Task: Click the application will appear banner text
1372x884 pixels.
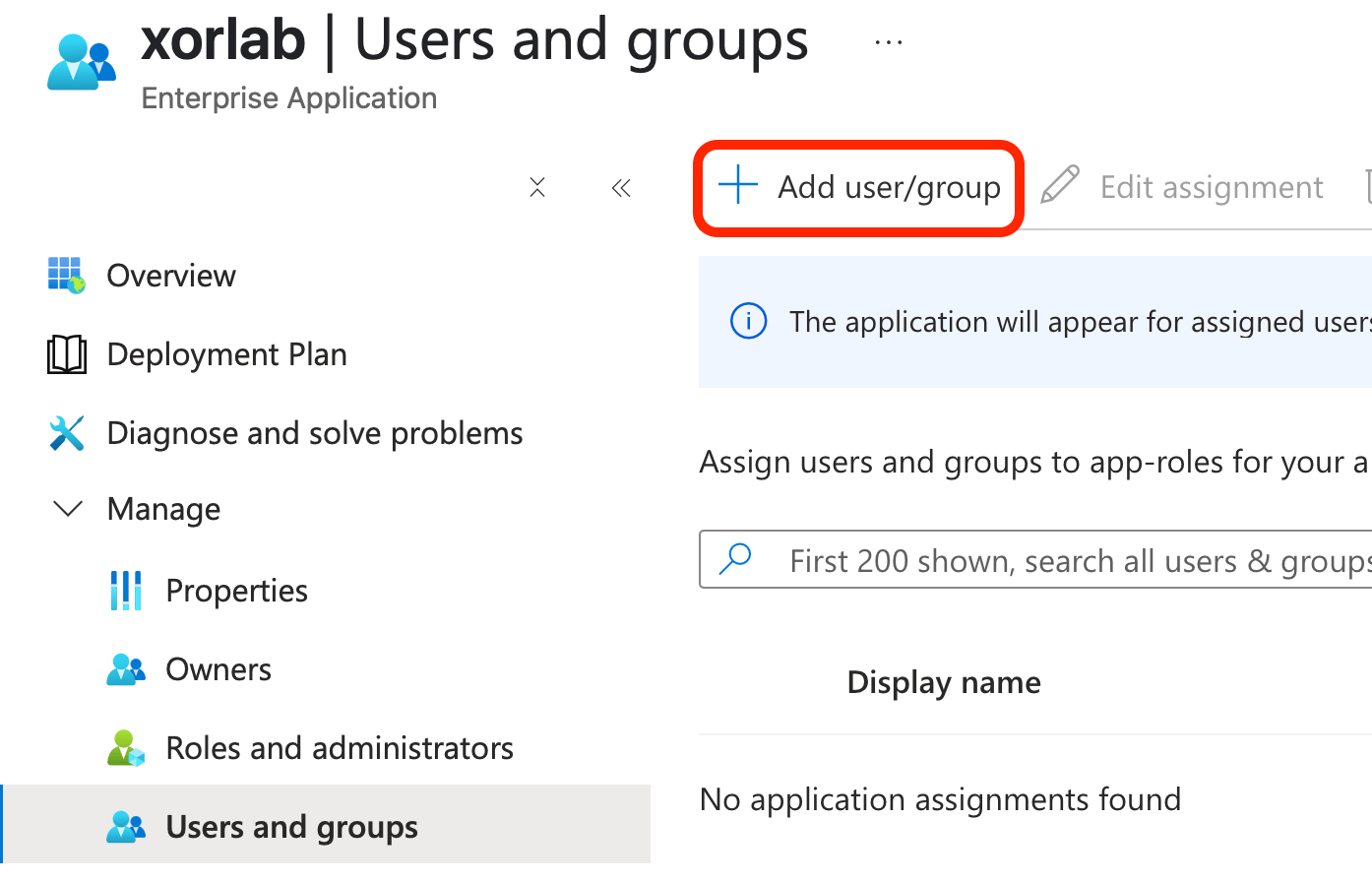Action: coord(1081,322)
